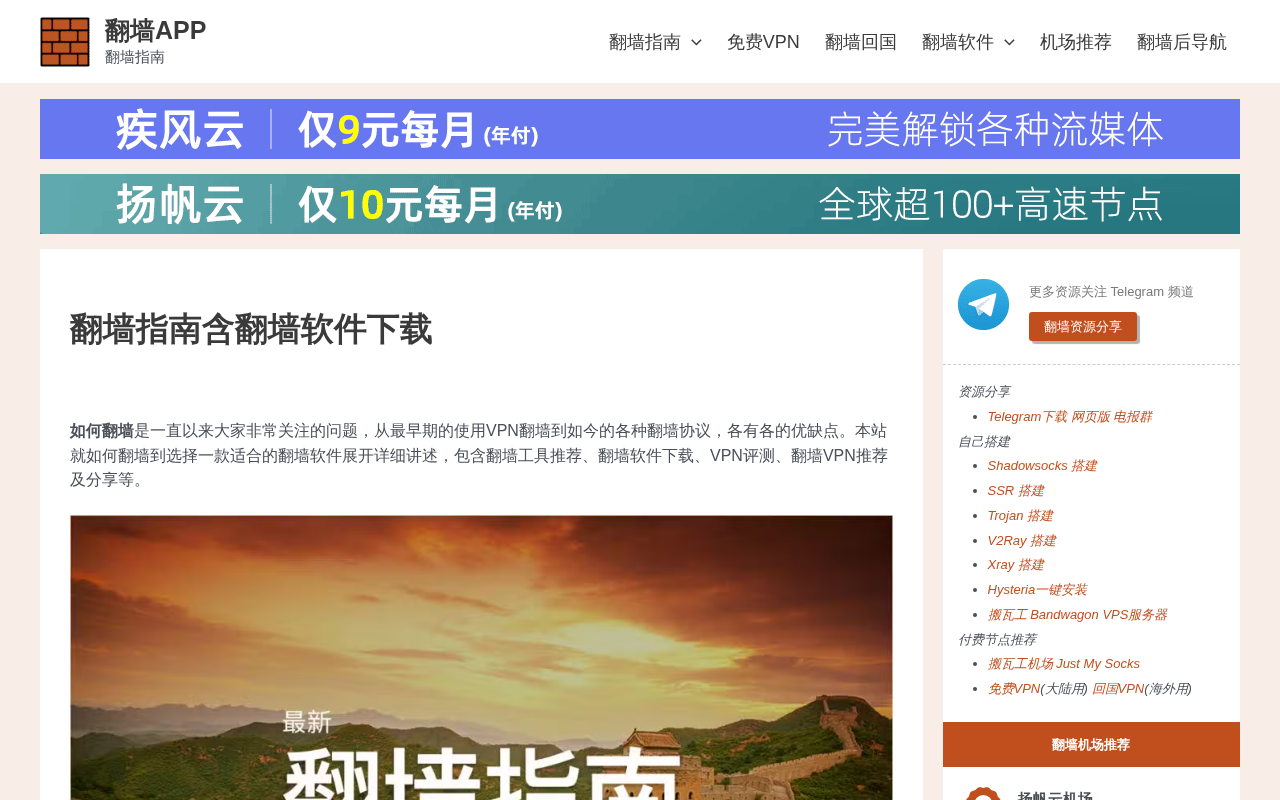This screenshot has width=1280, height=800.
Task: Open the SSR 搭建 link
Action: pyautogui.click(x=1015, y=491)
